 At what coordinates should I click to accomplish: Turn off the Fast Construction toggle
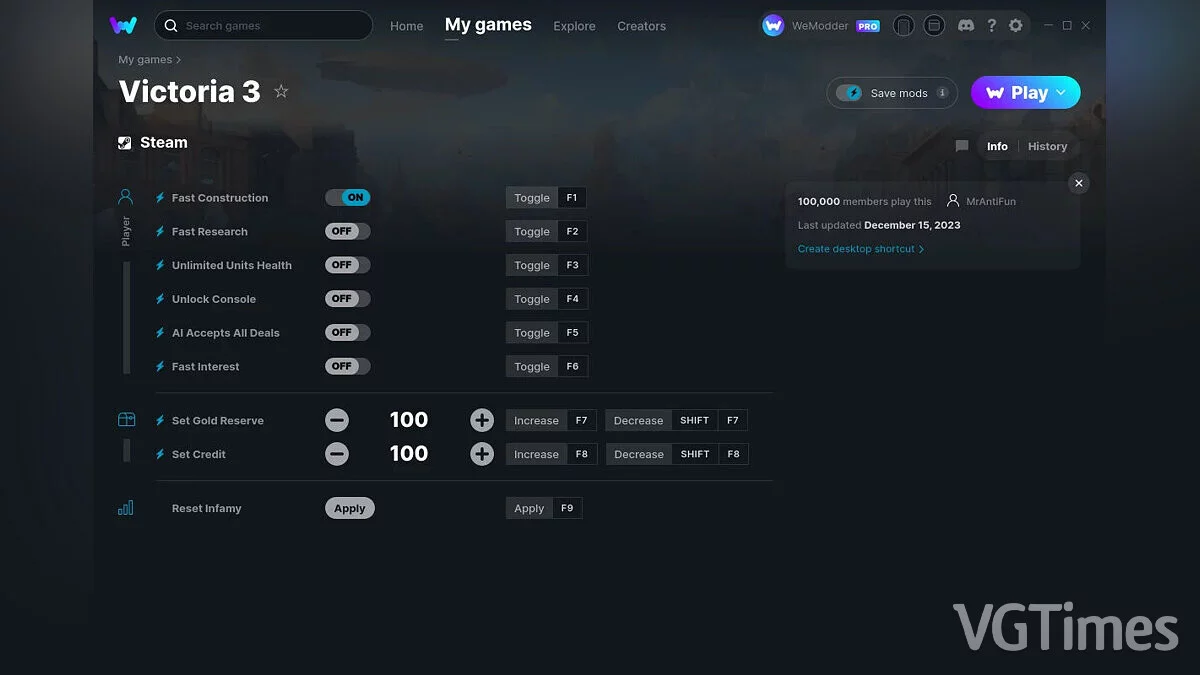[x=348, y=198]
